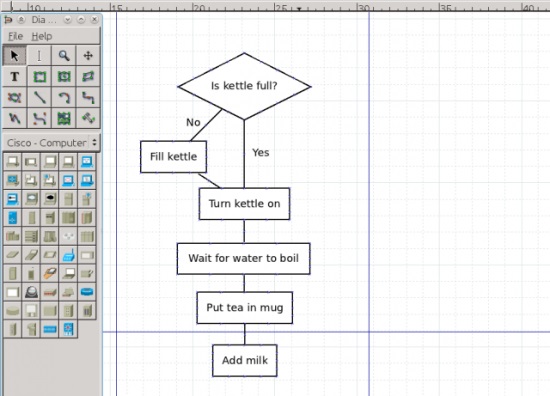The height and width of the screenshot is (396, 550).
Task: Open the File menu
Action: (x=15, y=36)
